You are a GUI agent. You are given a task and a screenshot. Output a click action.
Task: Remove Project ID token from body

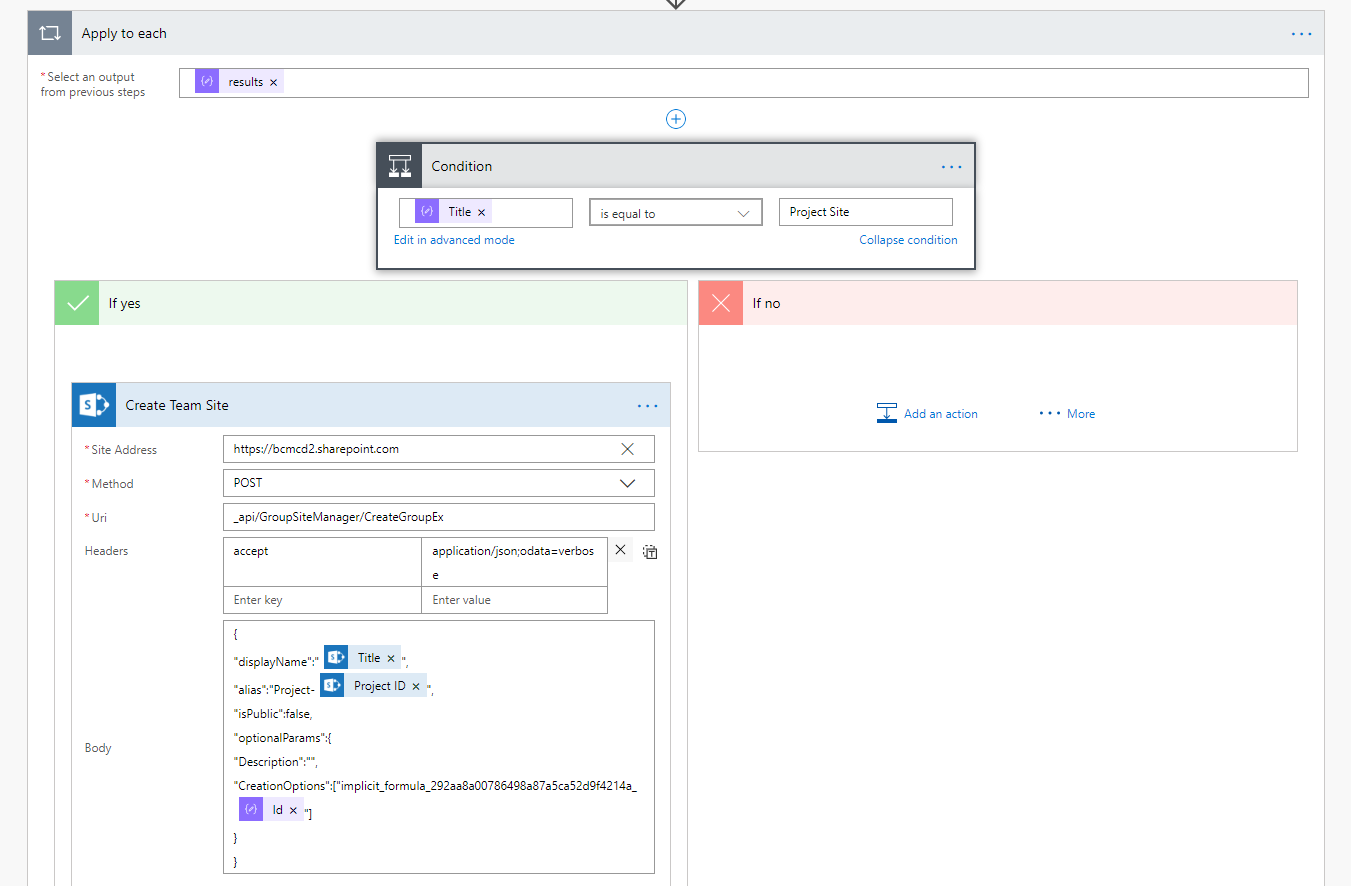(416, 687)
